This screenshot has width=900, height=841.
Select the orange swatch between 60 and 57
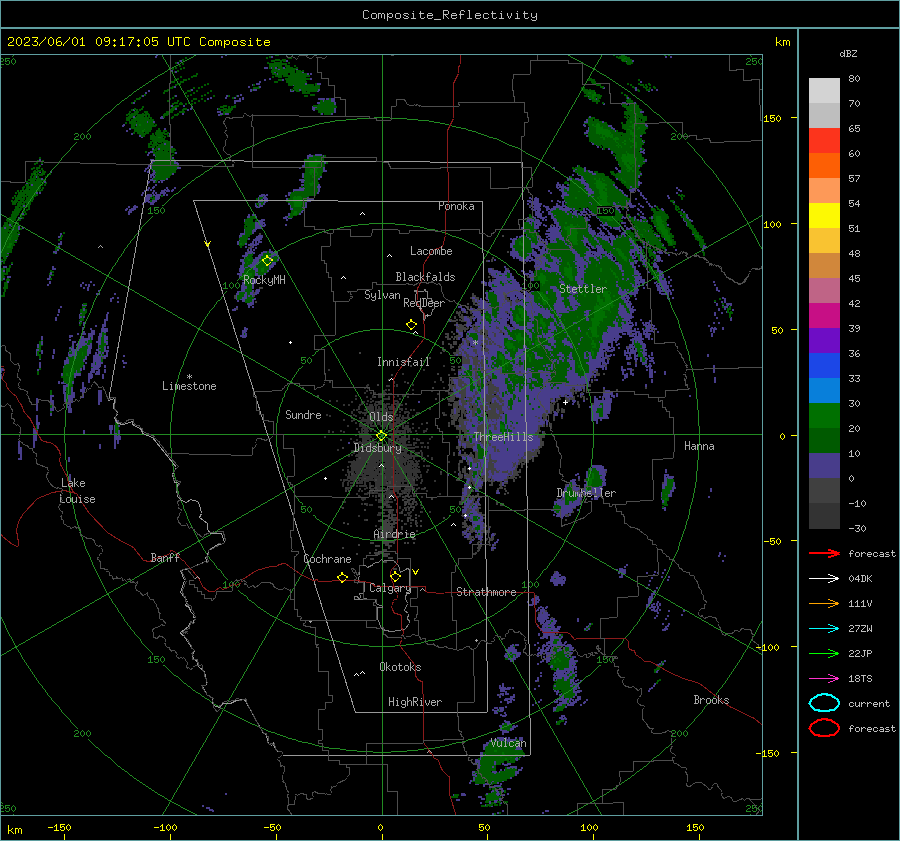point(824,166)
